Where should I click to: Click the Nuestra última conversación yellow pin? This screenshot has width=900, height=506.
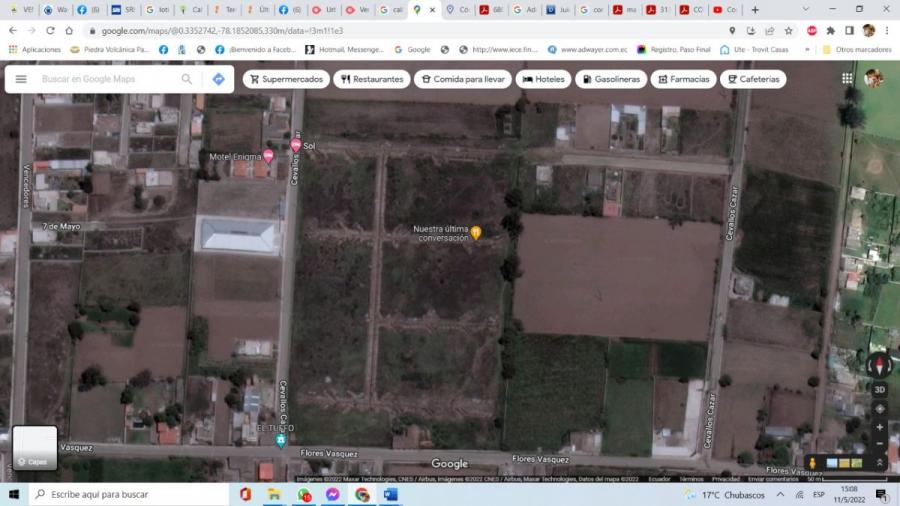pyautogui.click(x=476, y=232)
